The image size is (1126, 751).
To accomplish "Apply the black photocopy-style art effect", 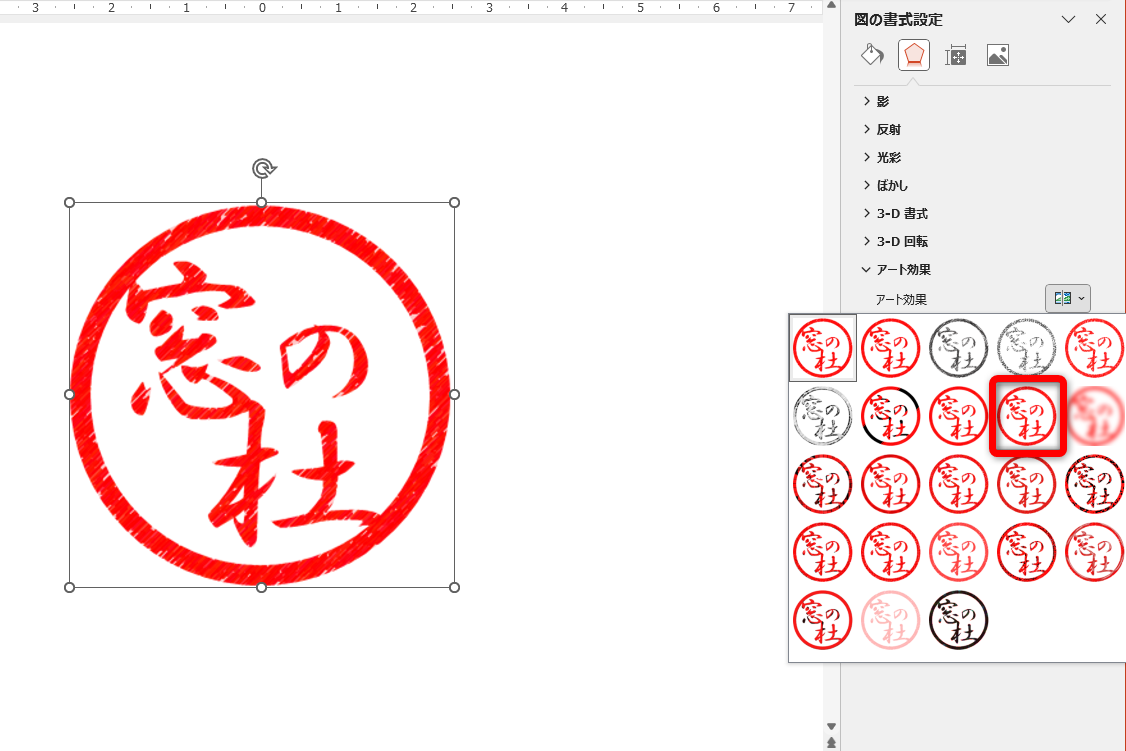I will coord(958,619).
